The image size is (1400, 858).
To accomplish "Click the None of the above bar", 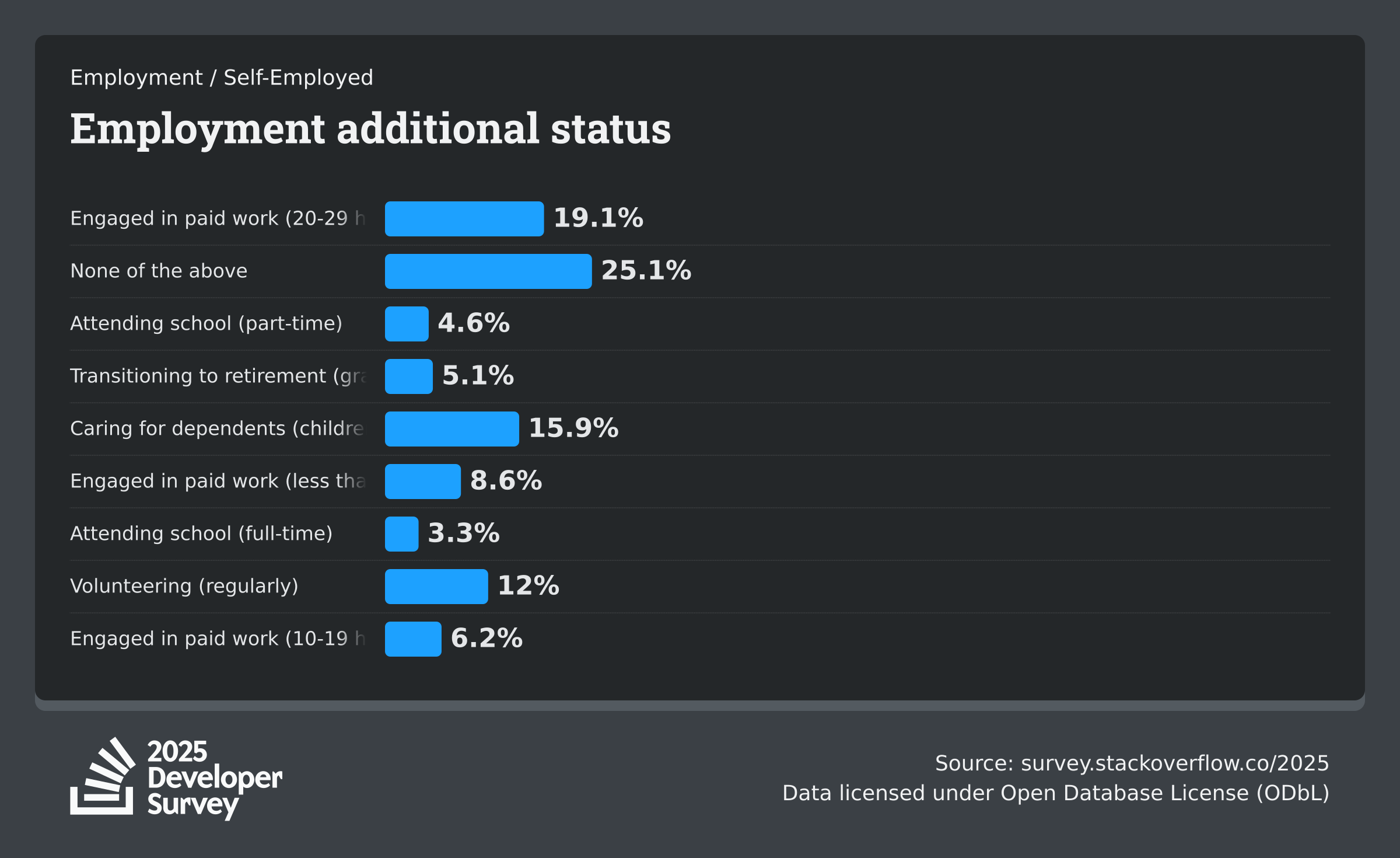I will (x=488, y=271).
